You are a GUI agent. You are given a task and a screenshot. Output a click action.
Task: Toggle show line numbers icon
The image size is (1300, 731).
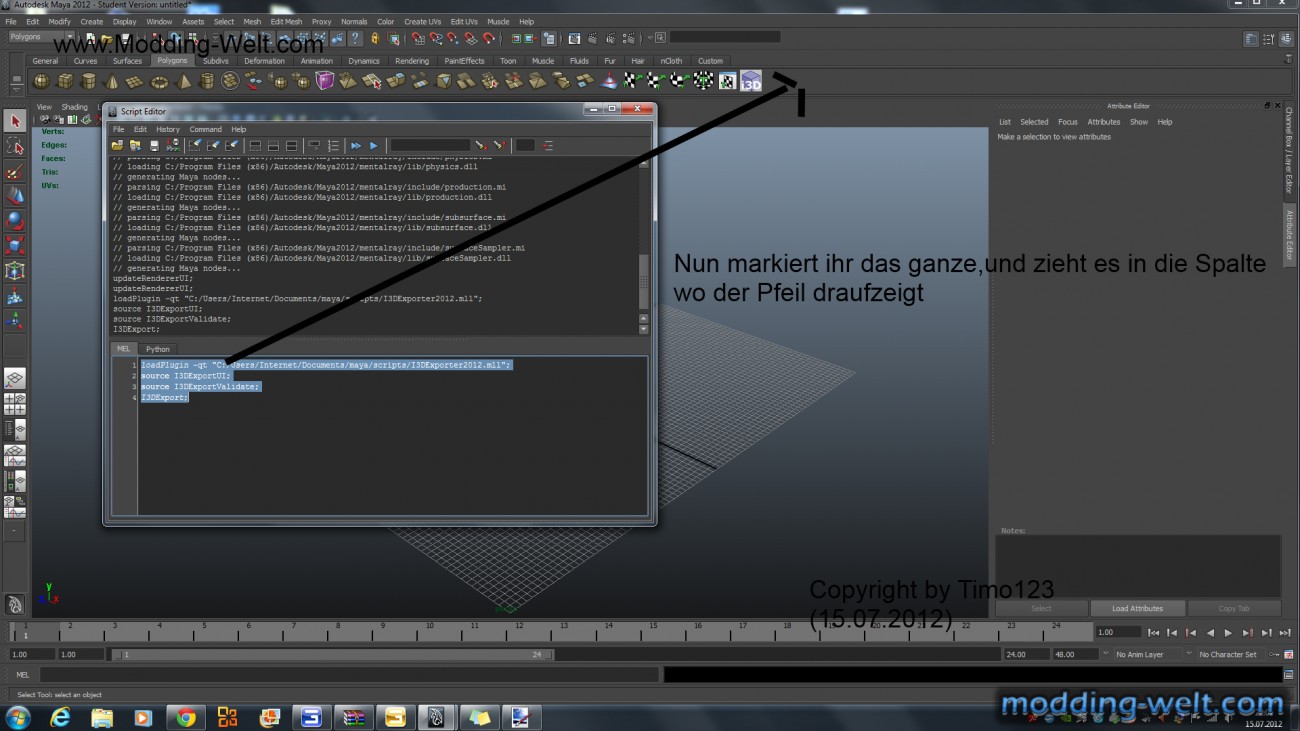pyautogui.click(x=333, y=146)
